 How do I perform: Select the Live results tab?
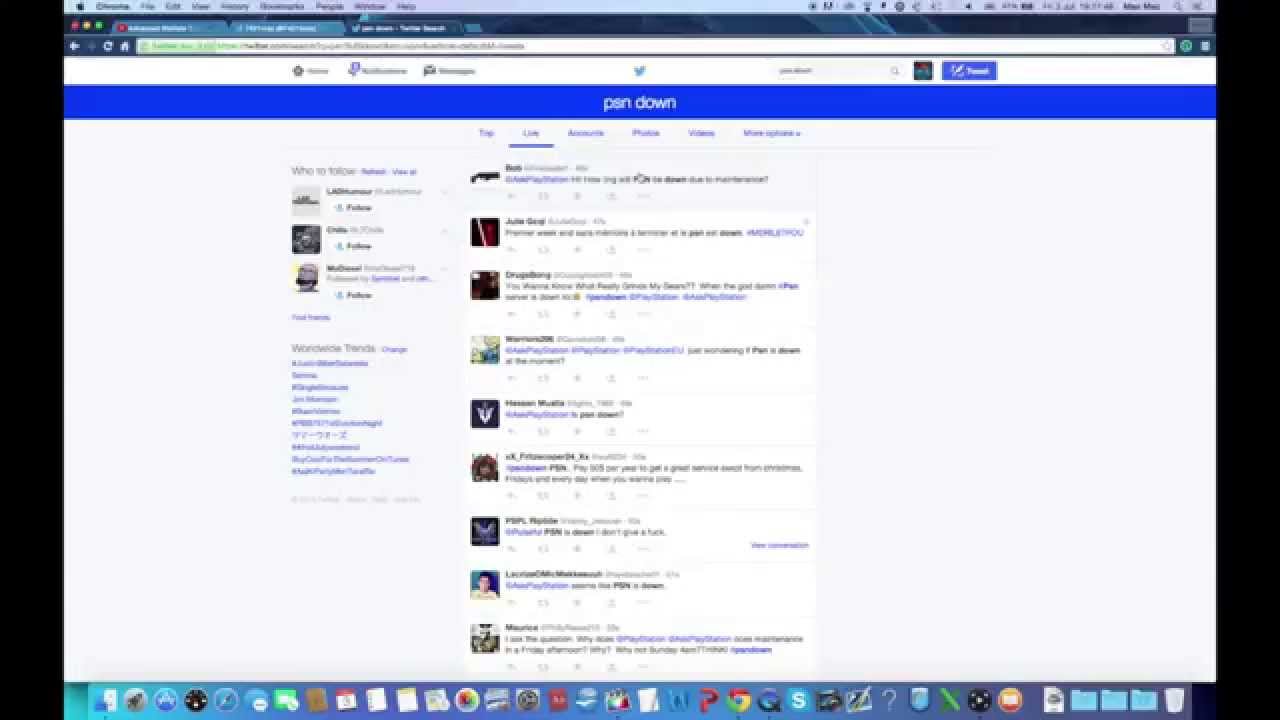[x=531, y=133]
